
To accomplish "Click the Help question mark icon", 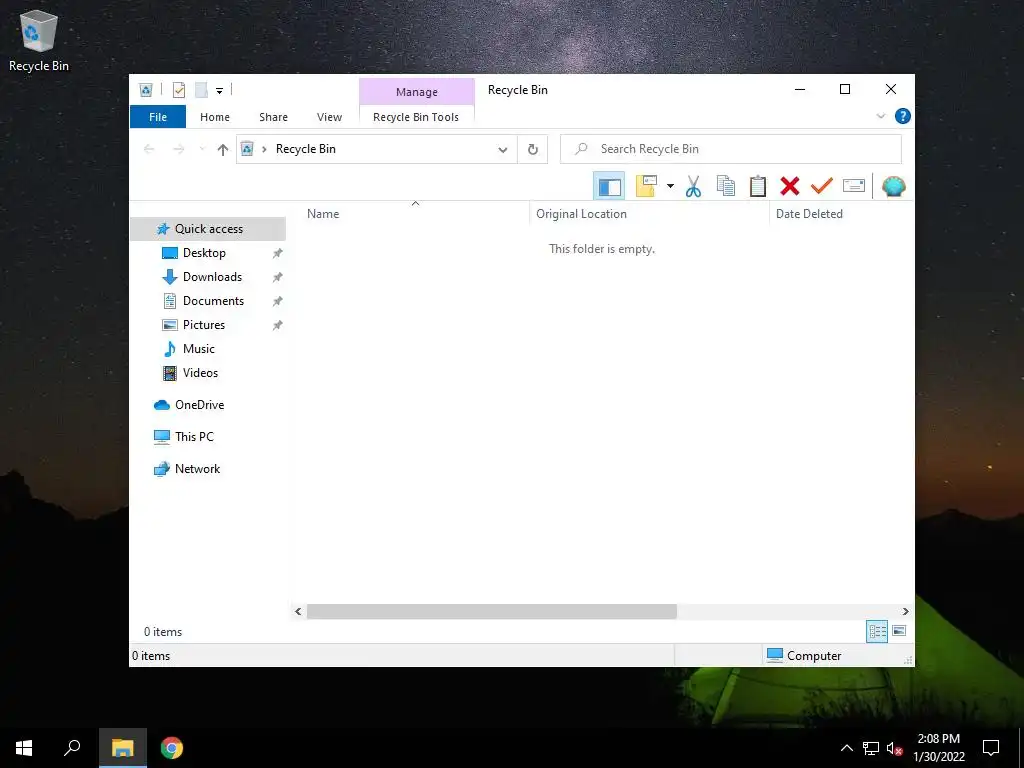I will pos(903,116).
